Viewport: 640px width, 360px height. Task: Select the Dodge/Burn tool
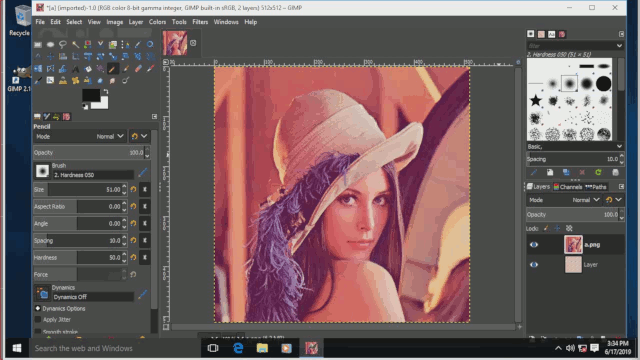pyautogui.click(x=125, y=81)
